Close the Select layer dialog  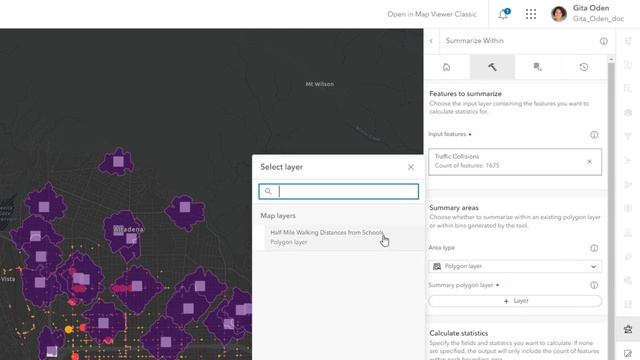(x=411, y=167)
